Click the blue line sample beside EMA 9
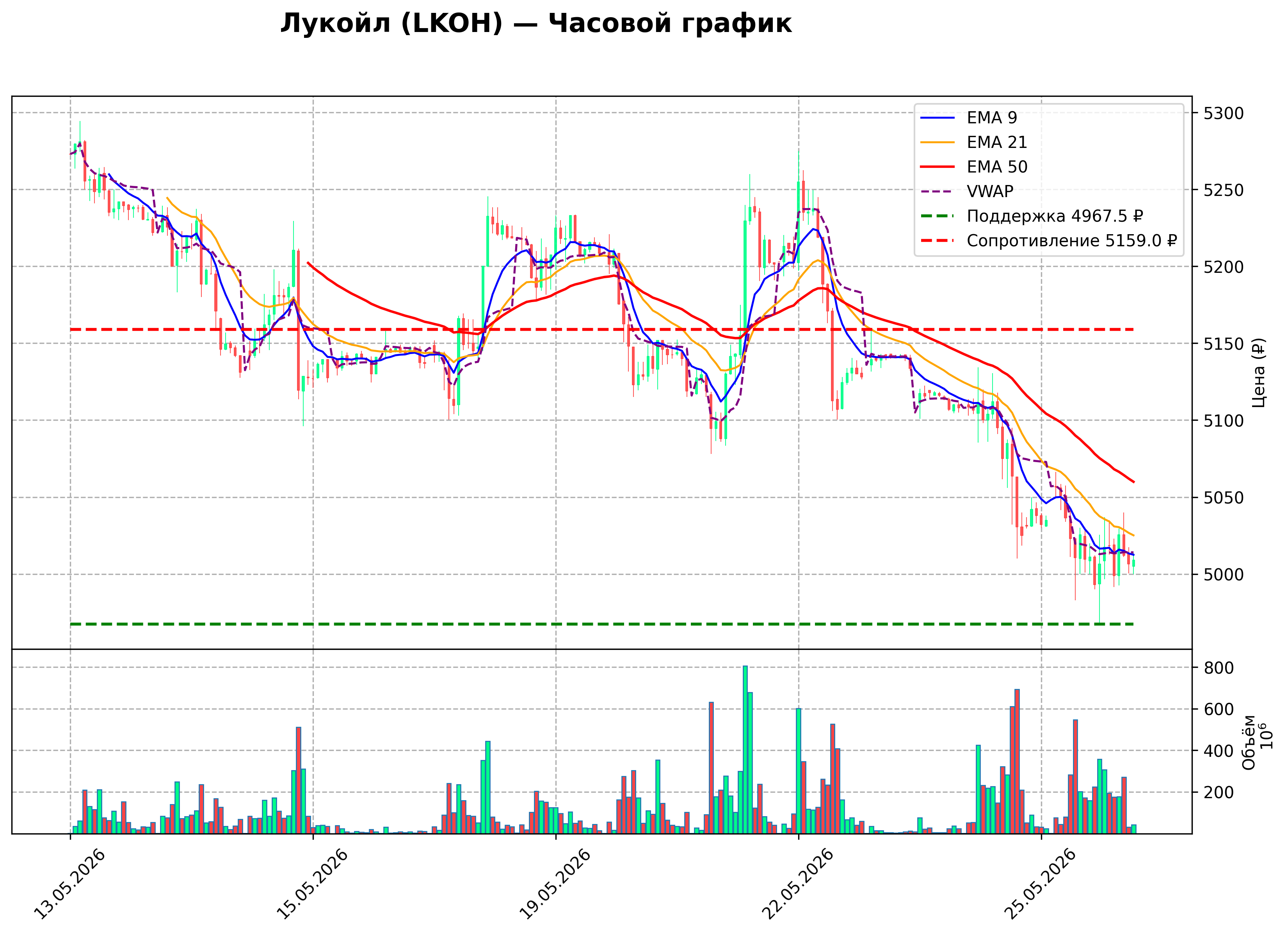The width and height of the screenshot is (1288, 934). 938,117
